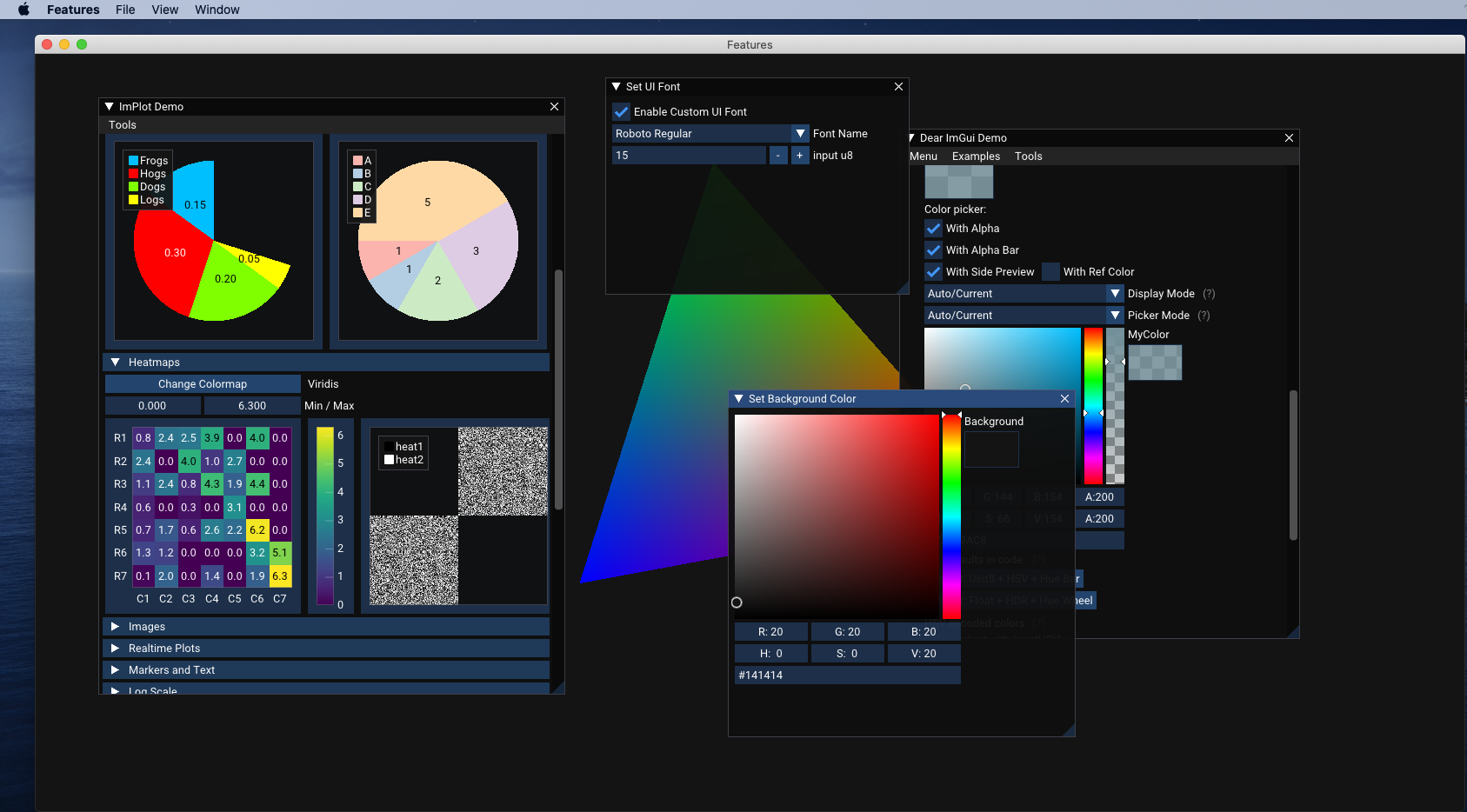Click the font size input showing 15
The width and height of the screenshot is (1467, 812).
689,156
